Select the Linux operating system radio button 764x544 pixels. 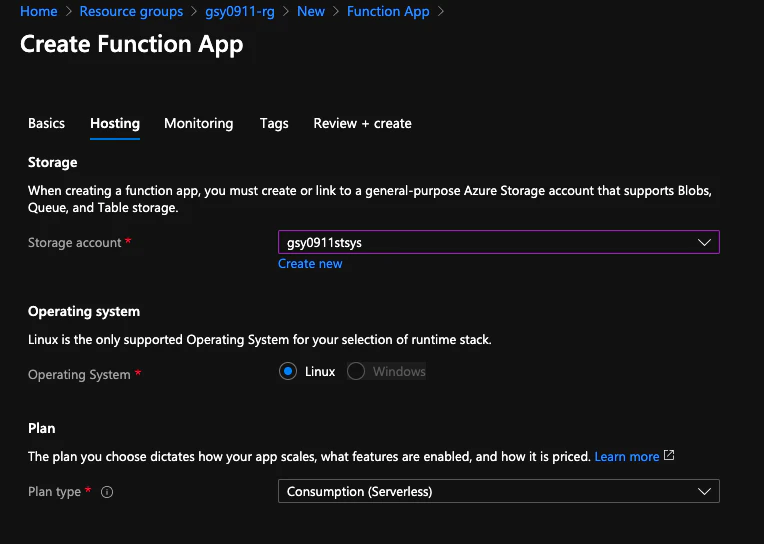[288, 371]
